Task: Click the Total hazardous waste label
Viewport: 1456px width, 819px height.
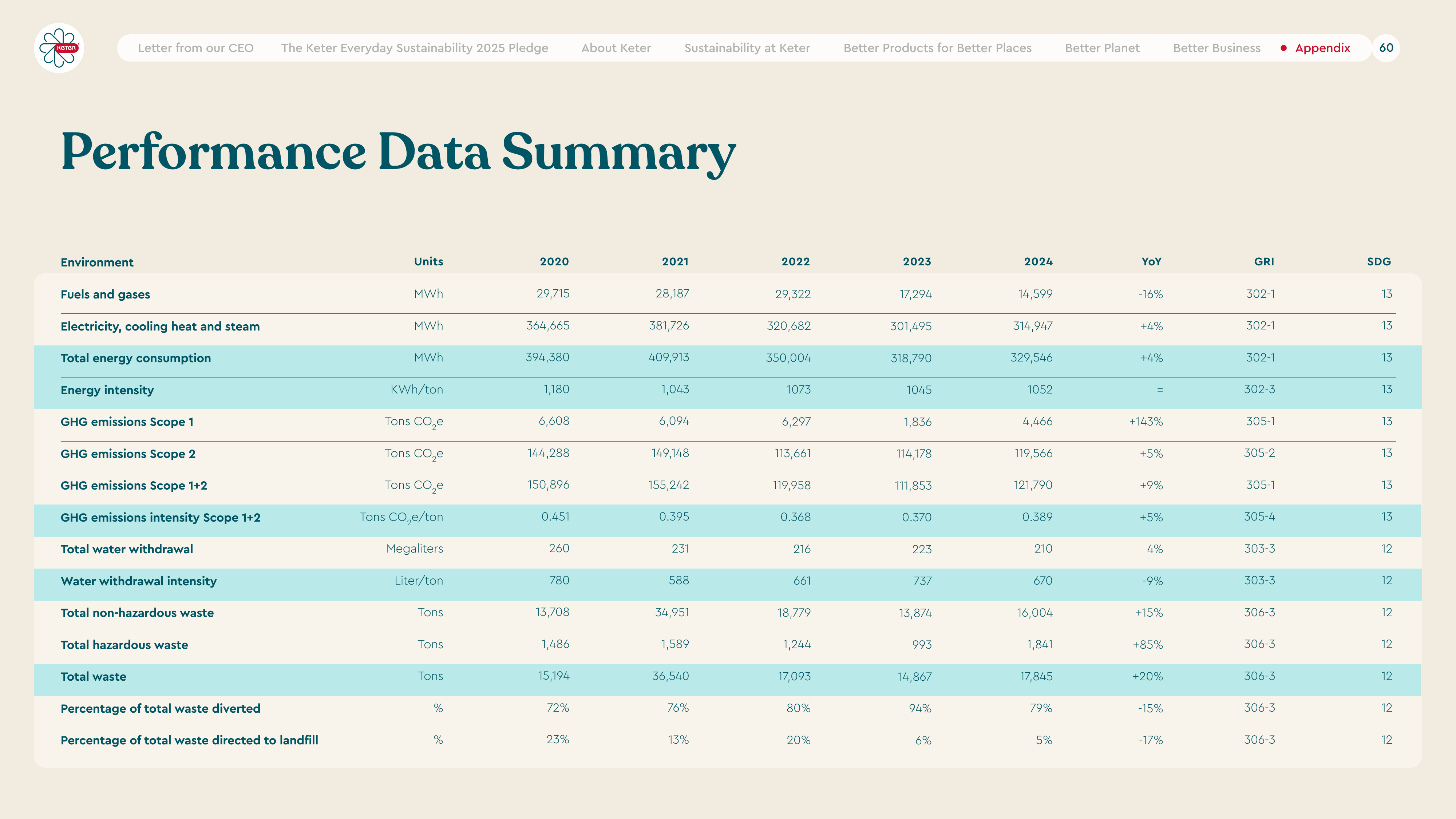Action: (124, 645)
